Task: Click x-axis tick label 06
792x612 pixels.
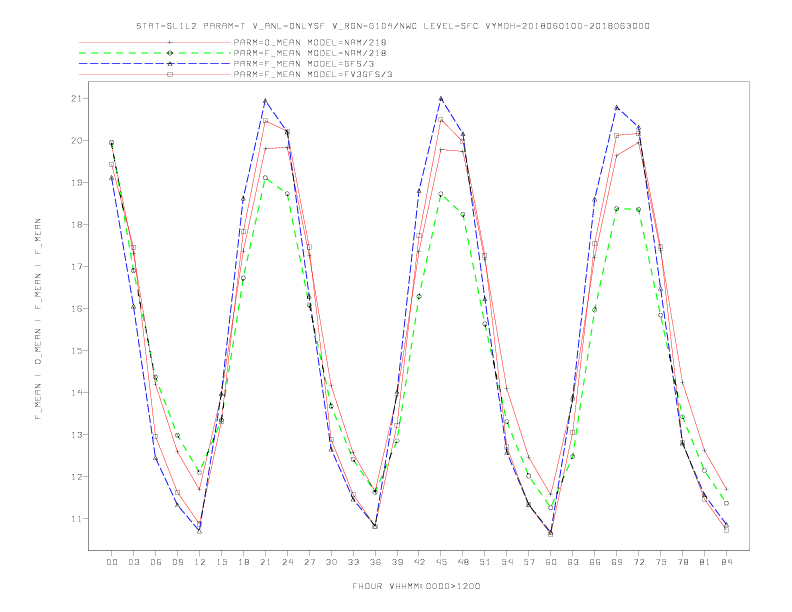Action: [156, 562]
